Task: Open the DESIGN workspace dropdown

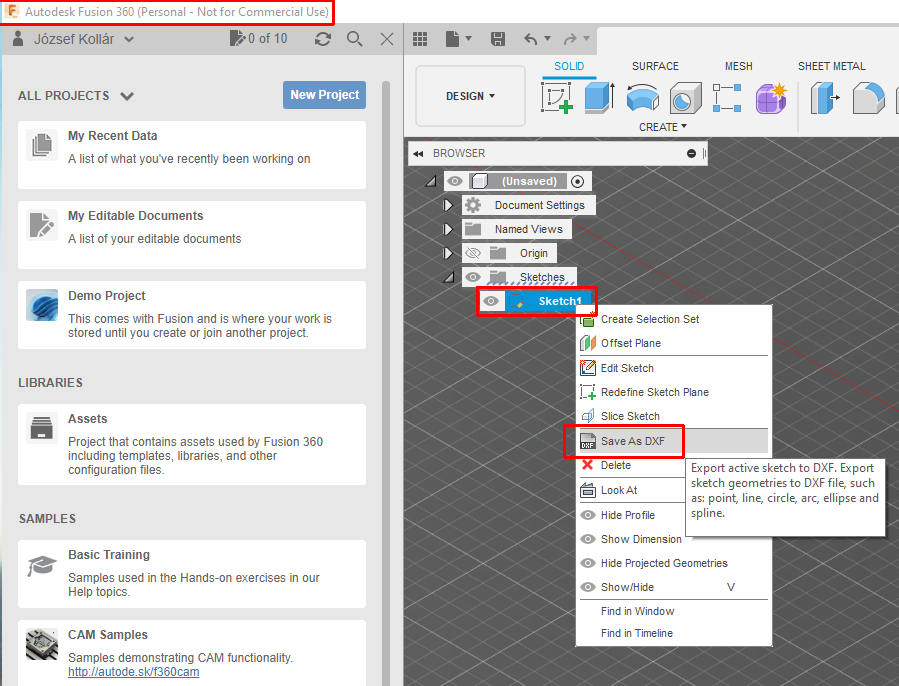Action: (470, 96)
